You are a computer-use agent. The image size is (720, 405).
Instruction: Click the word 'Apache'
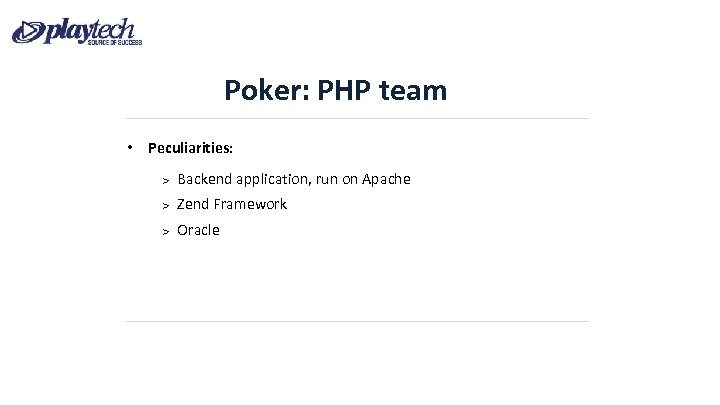(x=385, y=179)
